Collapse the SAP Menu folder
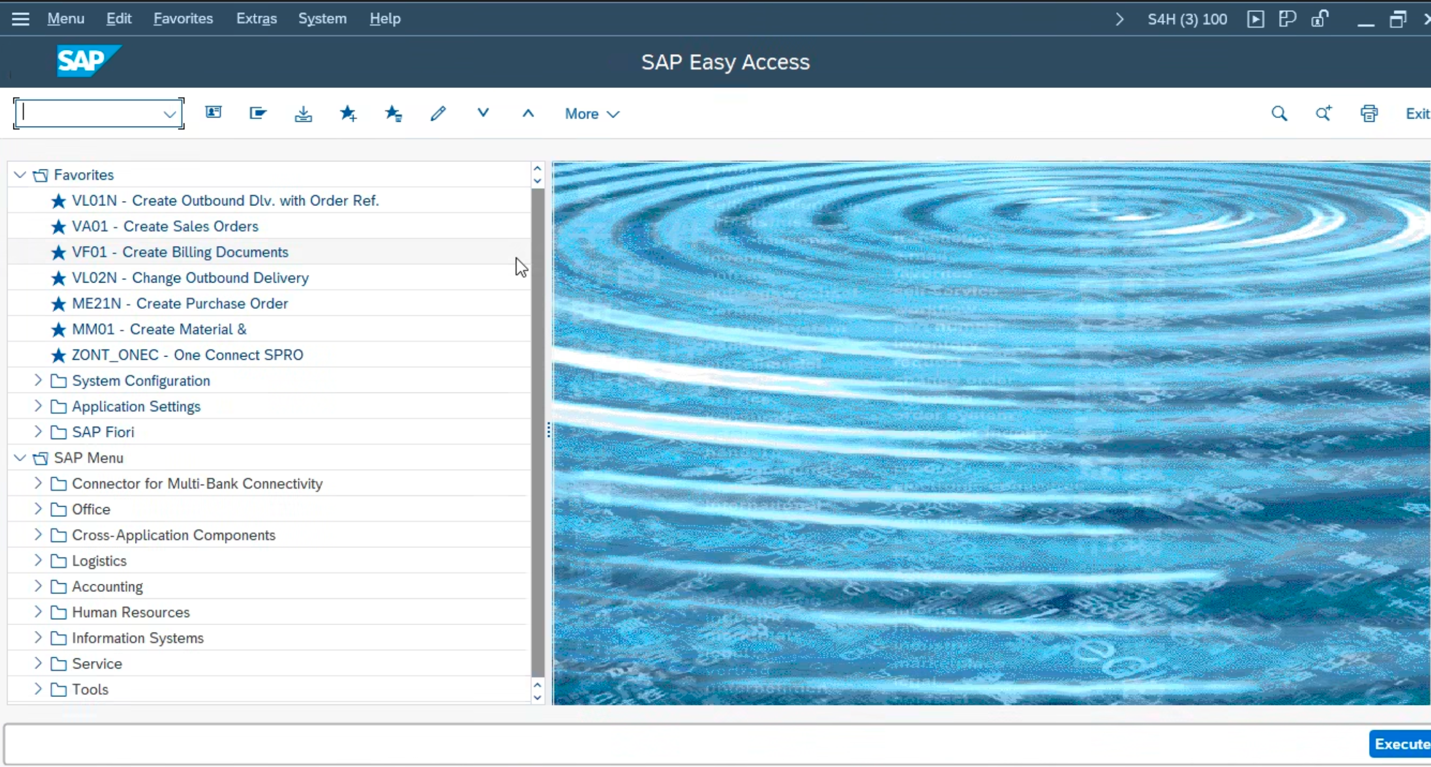This screenshot has width=1431, height=767. point(20,458)
